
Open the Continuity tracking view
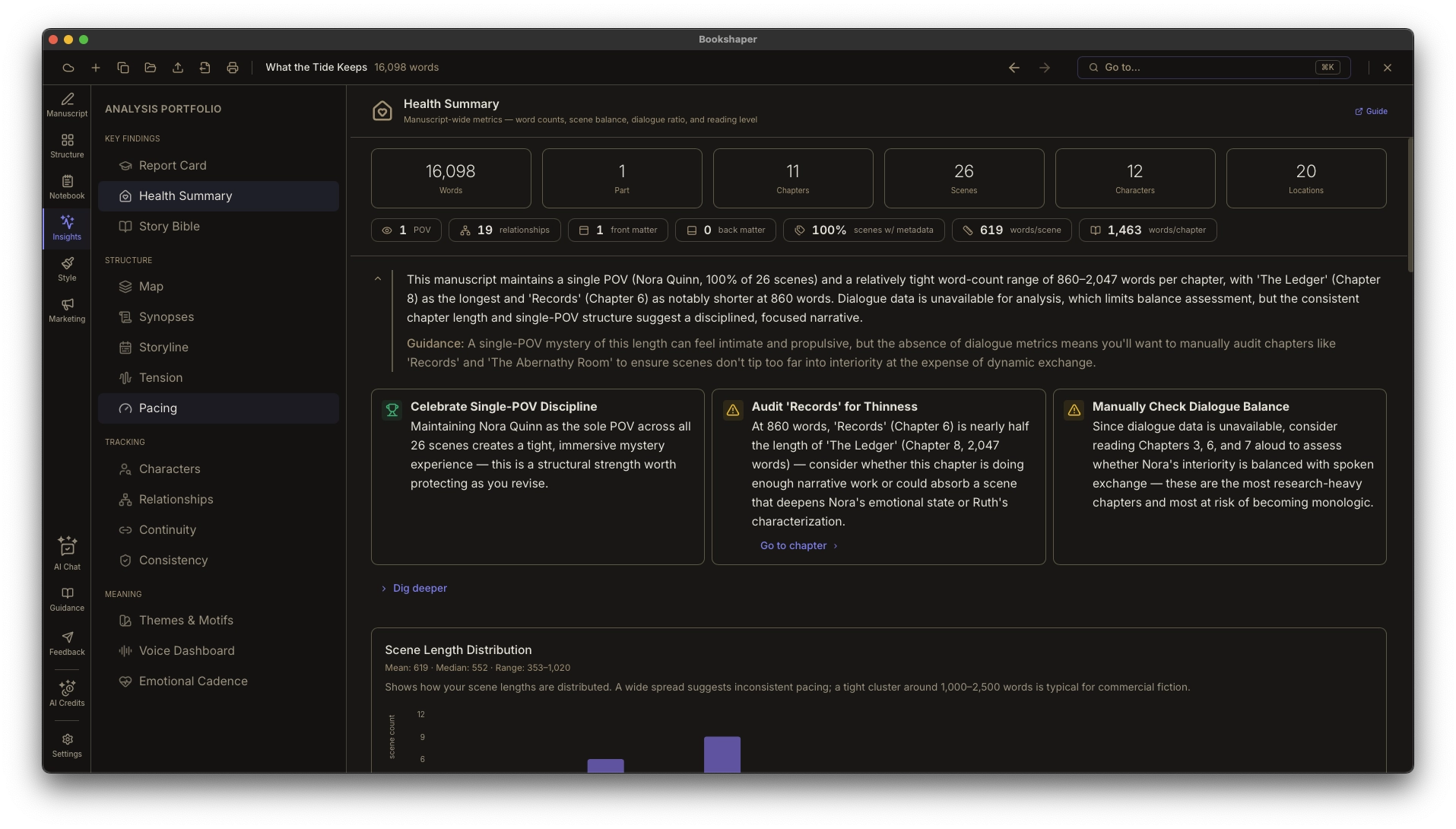coord(219,530)
